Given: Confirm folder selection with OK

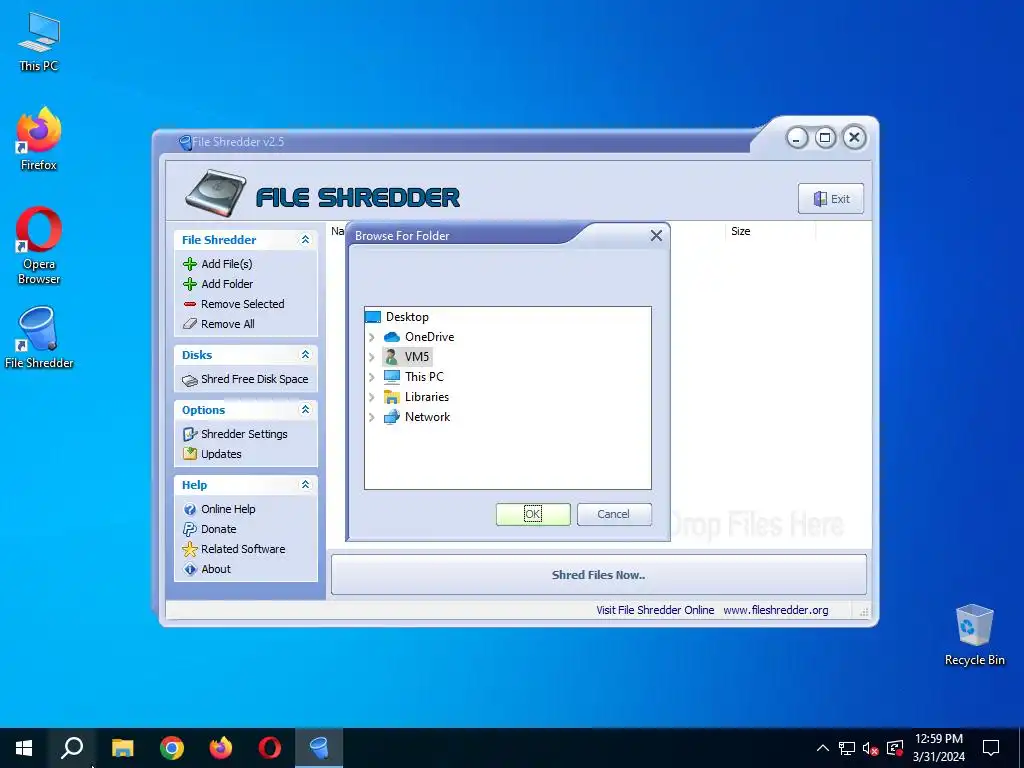Looking at the screenshot, I should click(x=533, y=514).
